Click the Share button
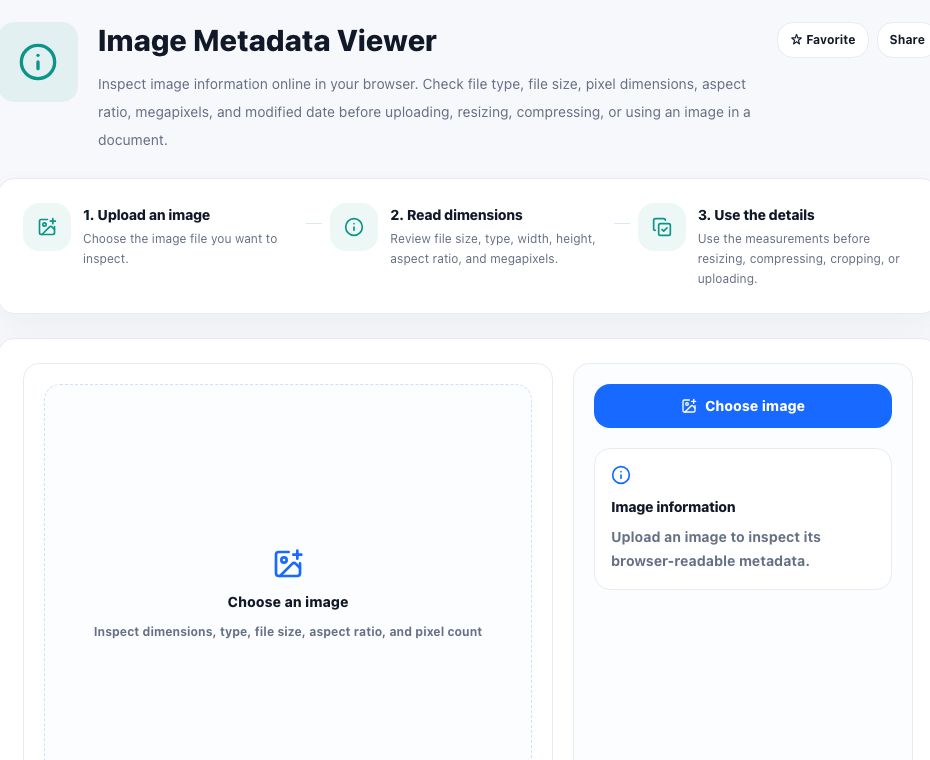Image resolution: width=930 pixels, height=760 pixels. click(x=906, y=40)
